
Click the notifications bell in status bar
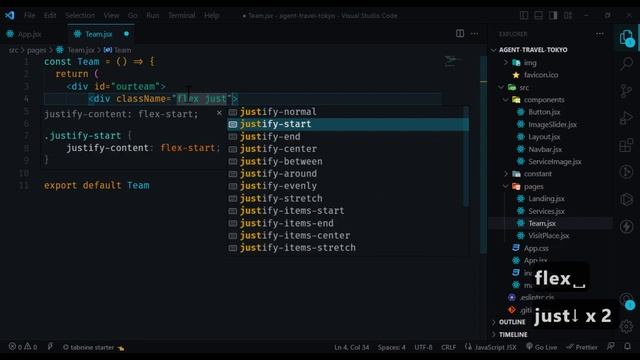coord(627,347)
